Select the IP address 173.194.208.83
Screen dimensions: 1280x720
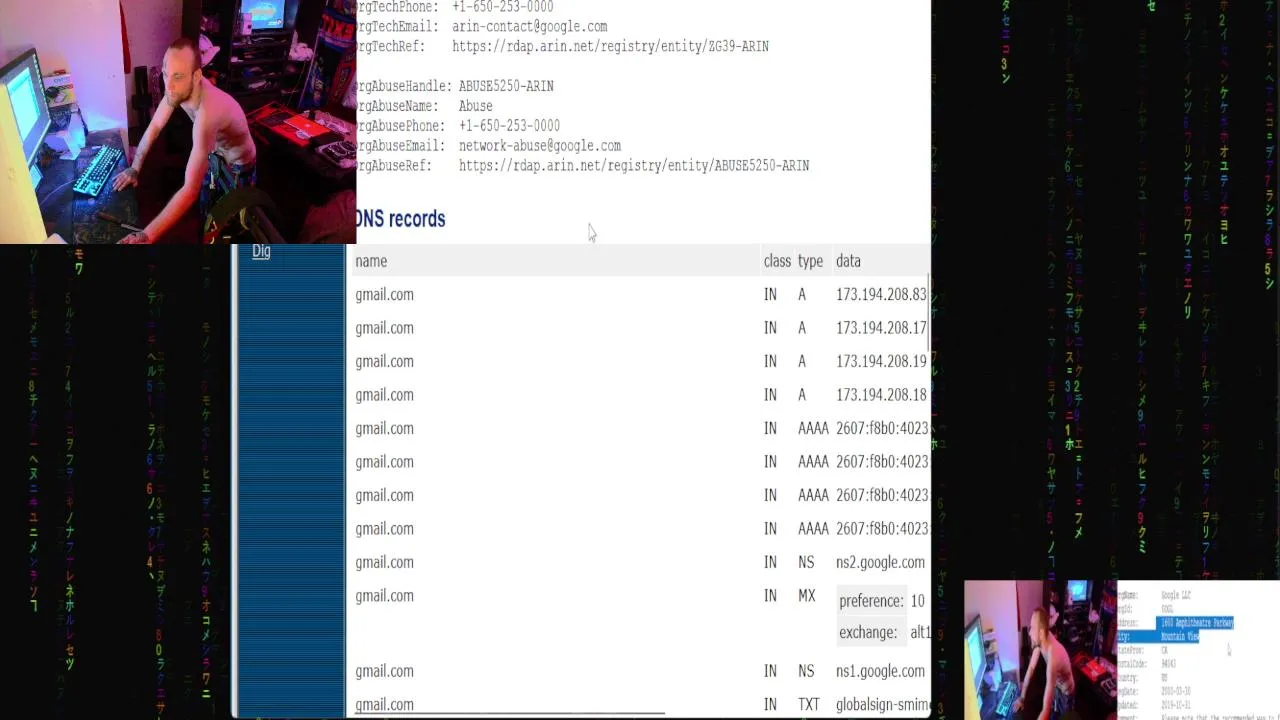point(881,295)
